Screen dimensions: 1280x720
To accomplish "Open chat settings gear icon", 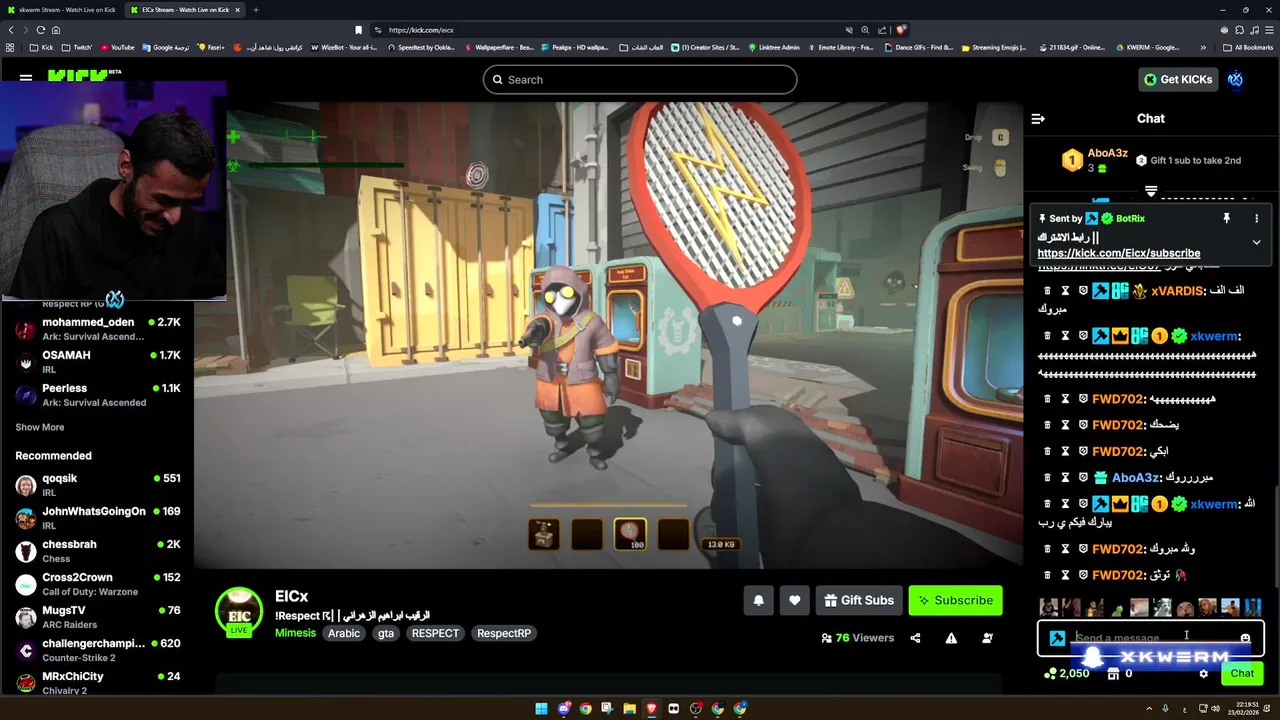I will (x=1203, y=673).
